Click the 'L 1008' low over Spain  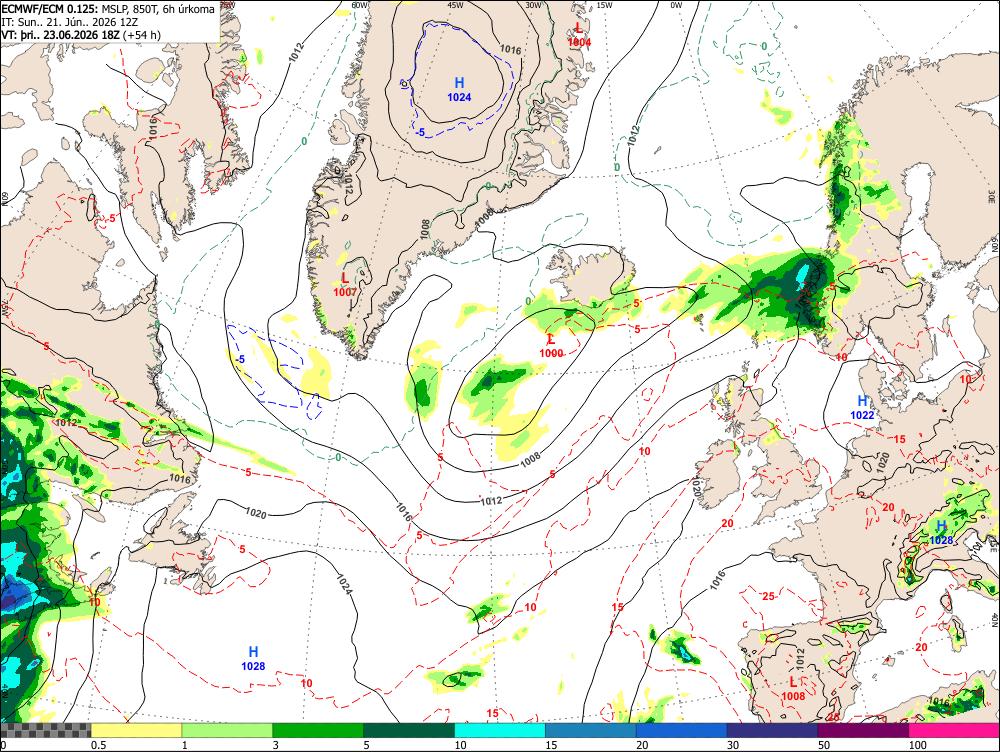[793, 689]
